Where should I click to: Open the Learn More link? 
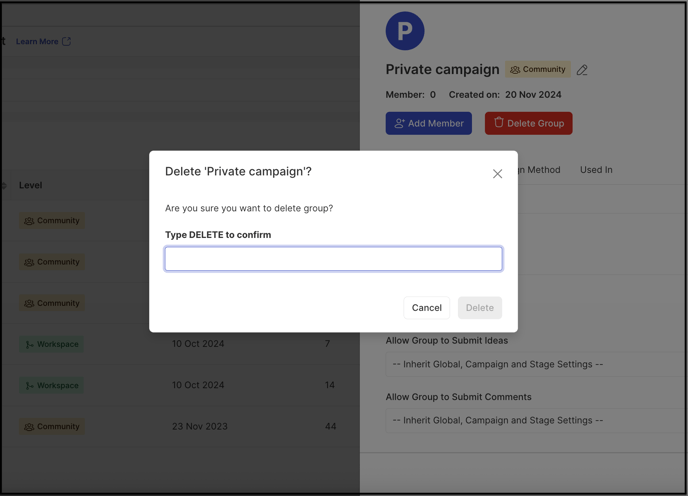point(37,41)
